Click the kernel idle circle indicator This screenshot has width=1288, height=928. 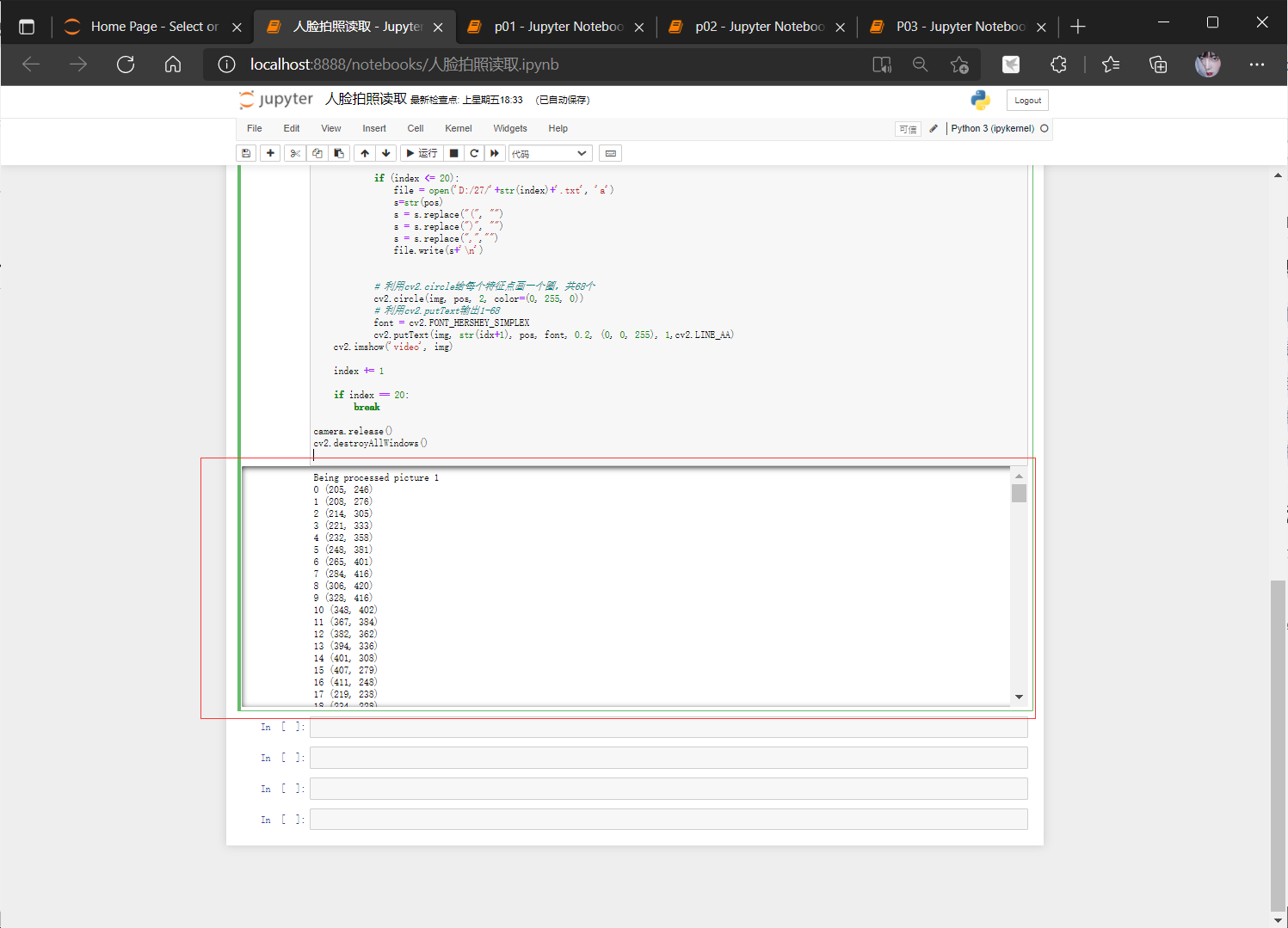tap(1045, 128)
